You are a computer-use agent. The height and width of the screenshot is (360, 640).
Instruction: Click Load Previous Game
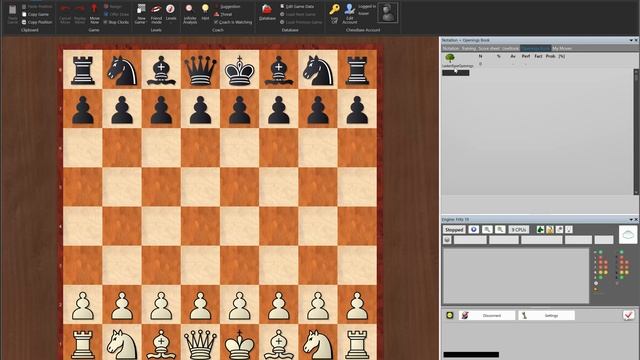pos(301,22)
